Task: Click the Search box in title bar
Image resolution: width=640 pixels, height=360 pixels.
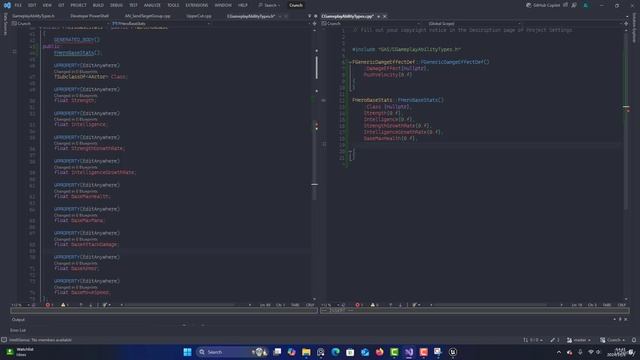Action: point(269,5)
